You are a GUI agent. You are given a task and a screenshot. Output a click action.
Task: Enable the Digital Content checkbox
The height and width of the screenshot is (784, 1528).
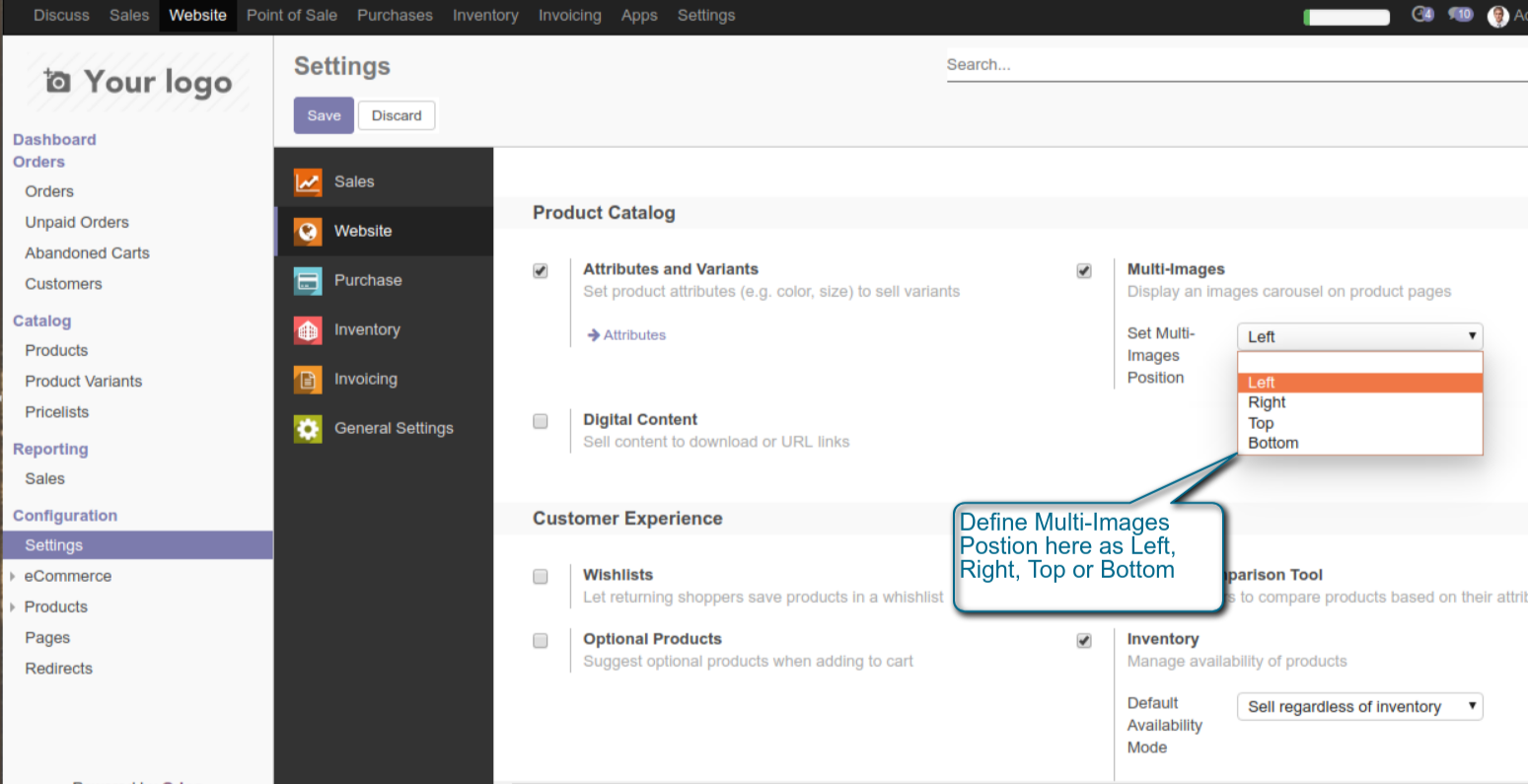[x=541, y=421]
